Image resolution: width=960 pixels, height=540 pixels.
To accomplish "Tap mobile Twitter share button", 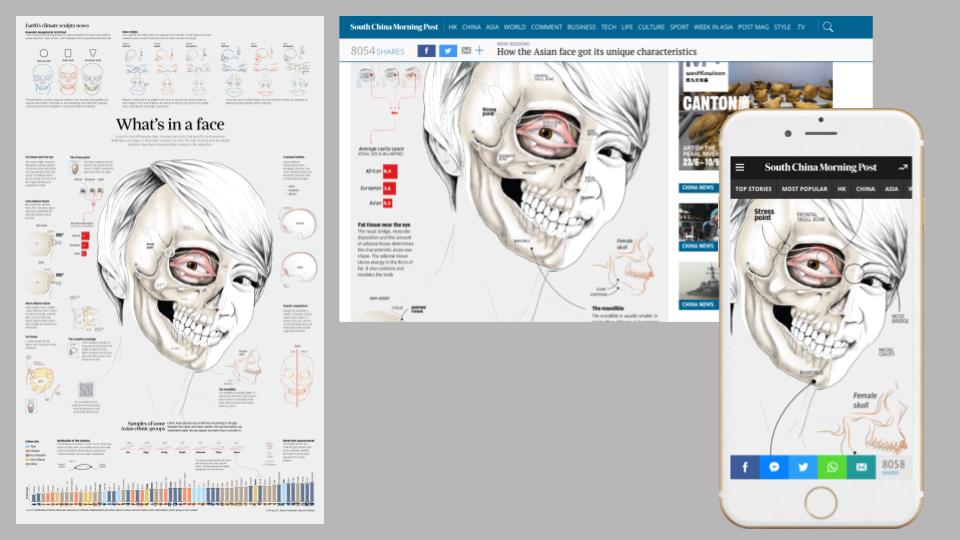I will pos(803,467).
